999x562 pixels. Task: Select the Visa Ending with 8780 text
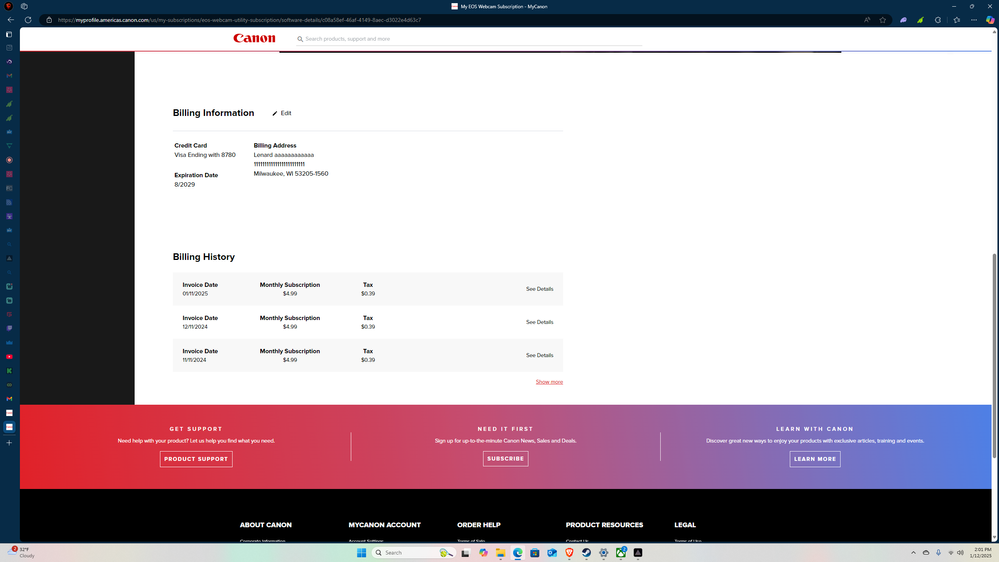point(205,155)
